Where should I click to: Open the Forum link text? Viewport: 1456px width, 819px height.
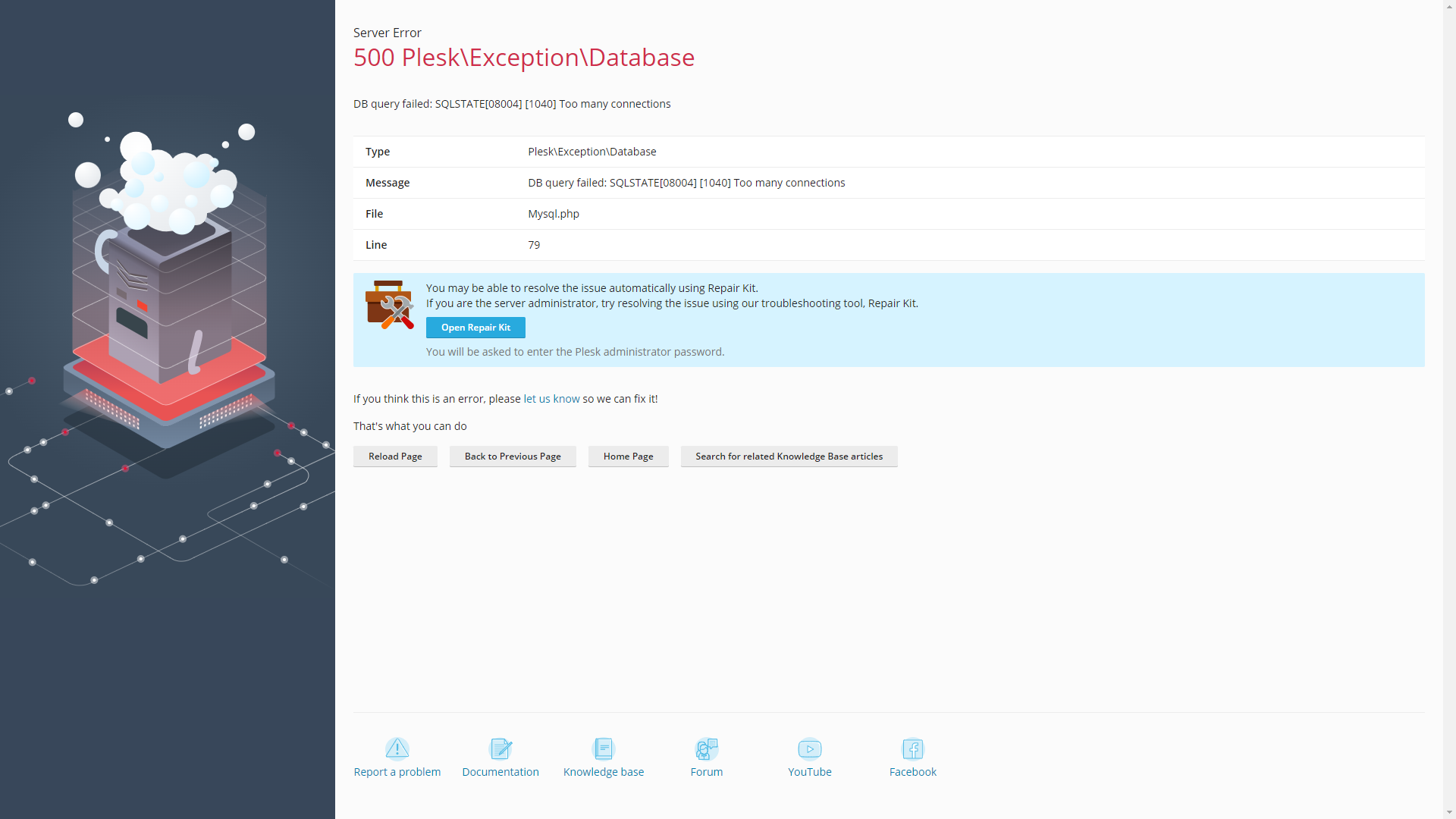[707, 772]
